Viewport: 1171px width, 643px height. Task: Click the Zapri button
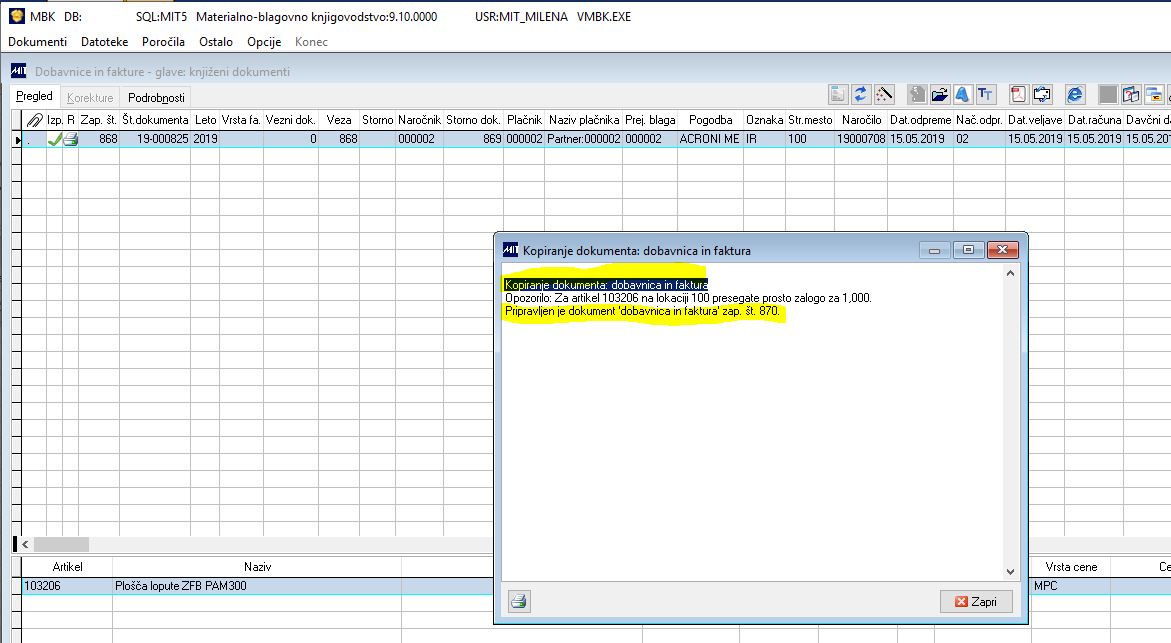(976, 601)
